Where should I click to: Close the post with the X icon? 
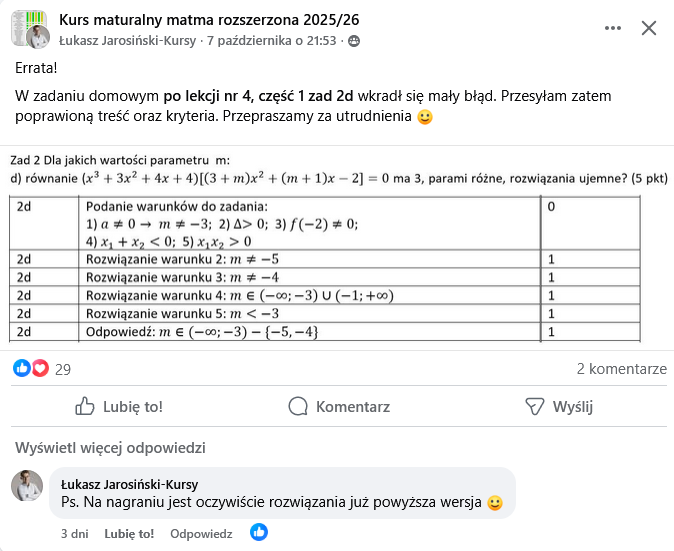click(648, 28)
